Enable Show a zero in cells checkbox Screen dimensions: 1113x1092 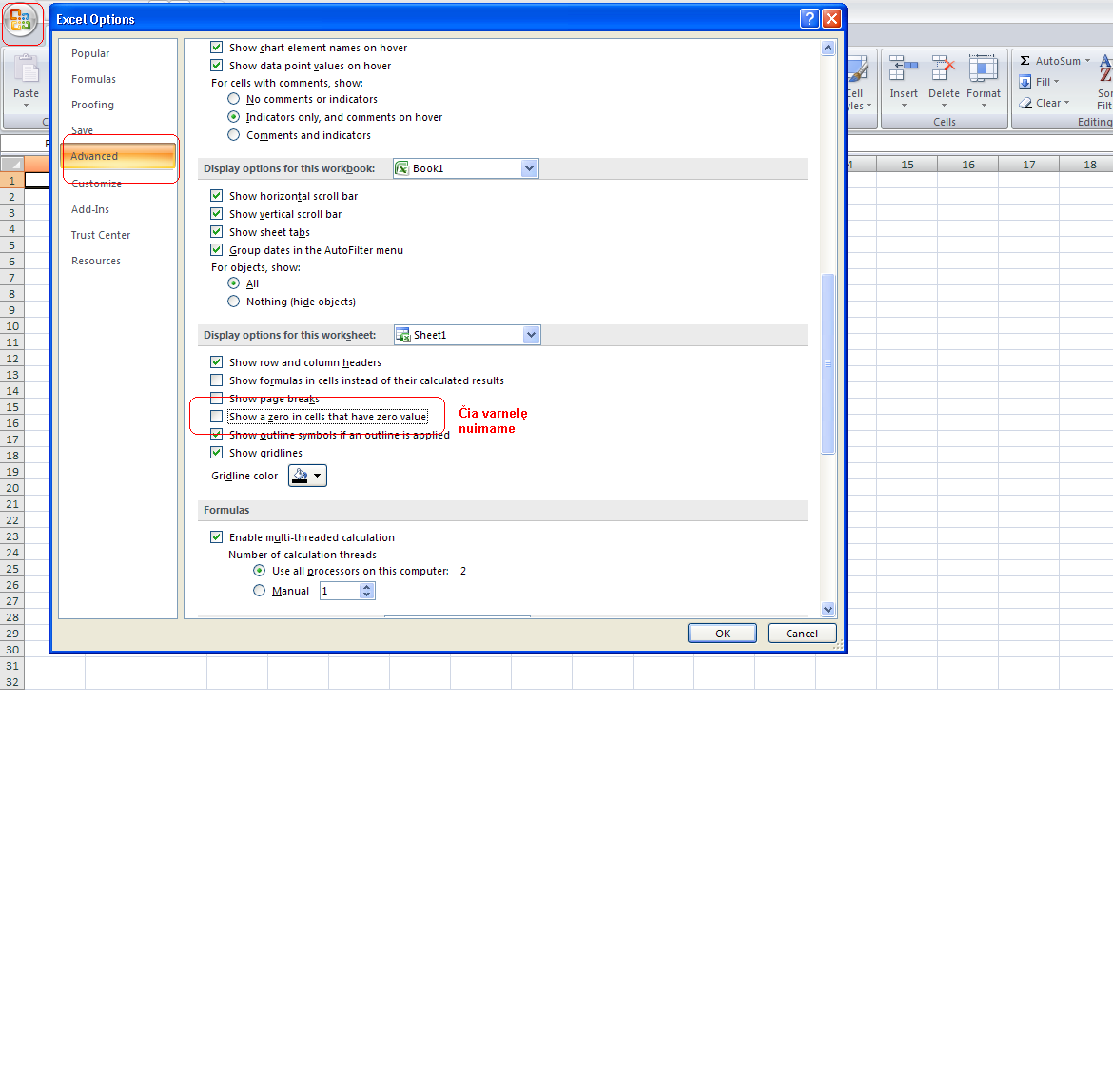click(x=217, y=417)
